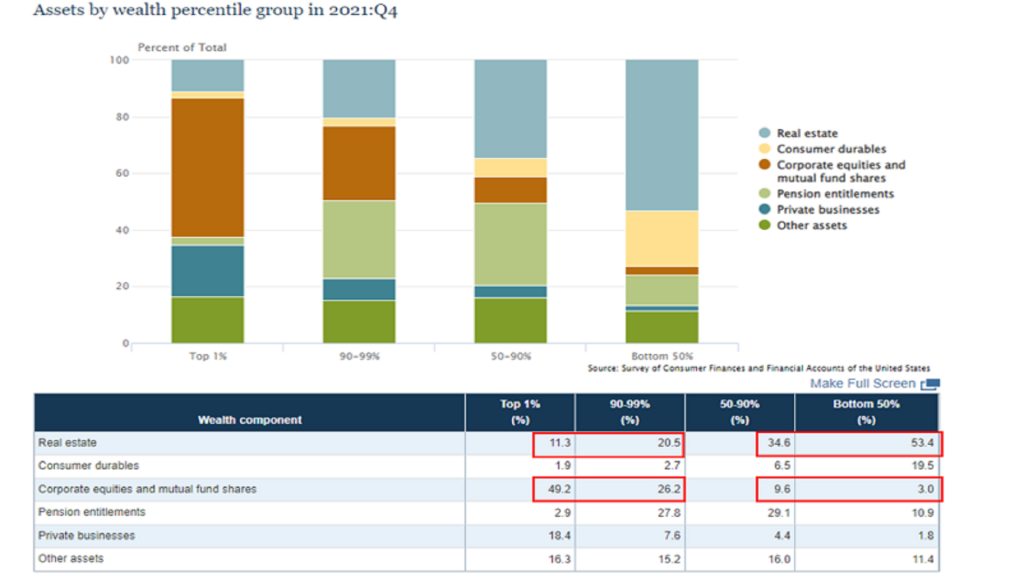Click the pension entitlements segment in 50-90% bar
The width and height of the screenshot is (1024, 576).
[510, 244]
